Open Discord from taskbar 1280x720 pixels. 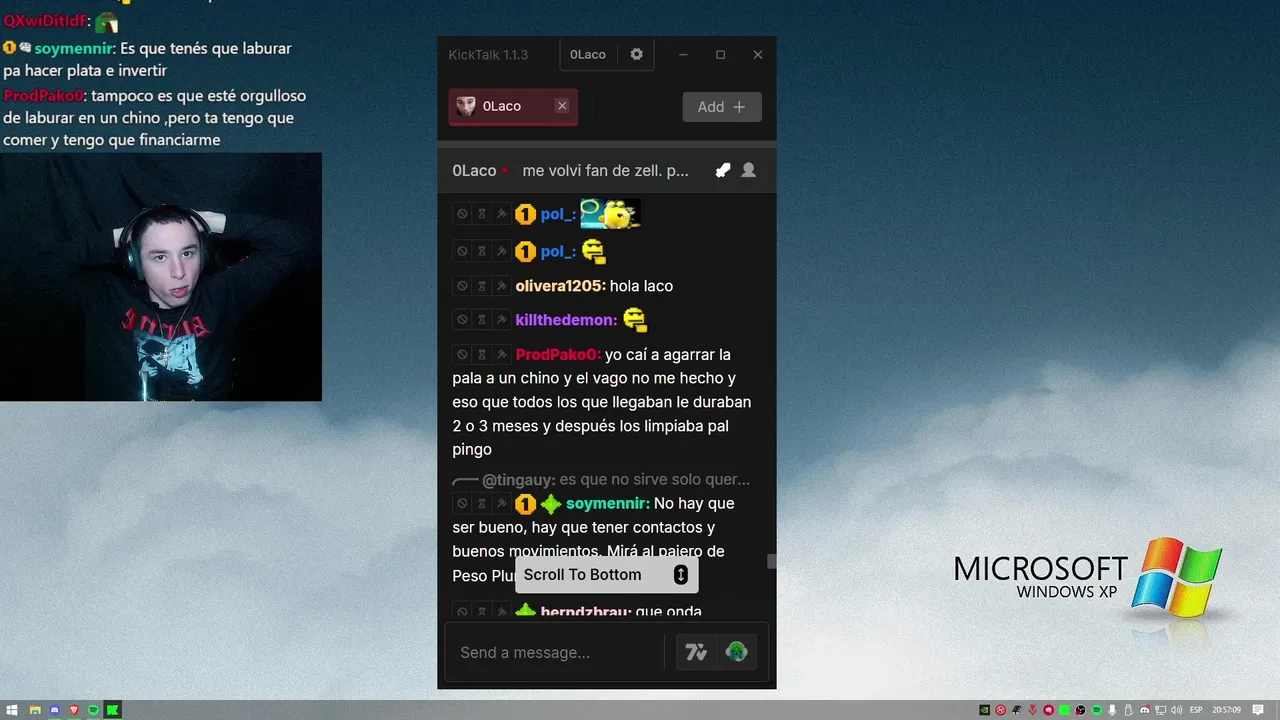click(x=55, y=710)
